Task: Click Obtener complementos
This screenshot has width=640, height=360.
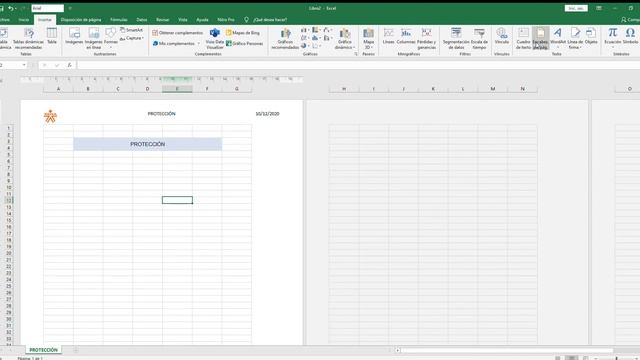Action: (x=178, y=33)
